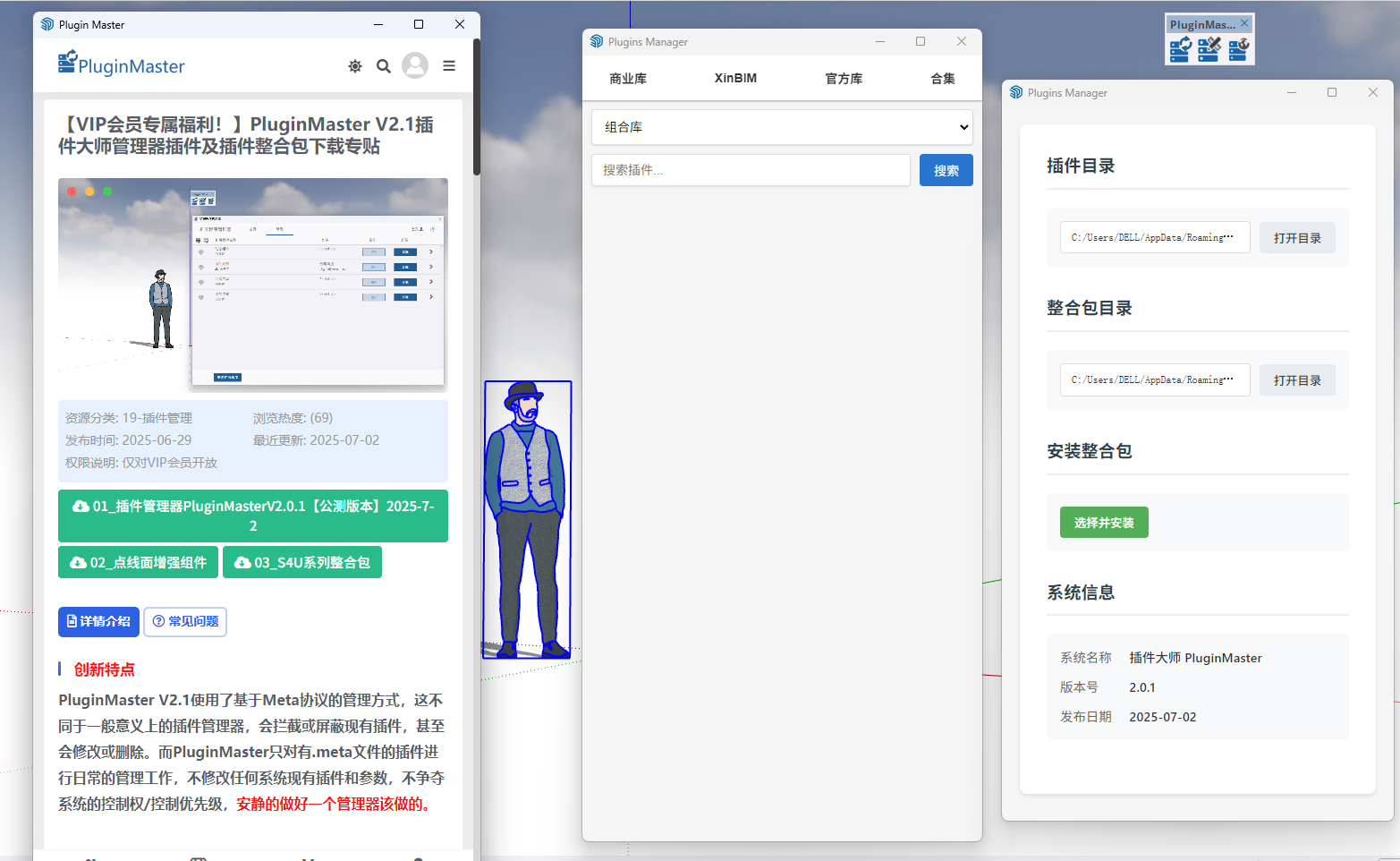Open the hamburger menu

point(449,66)
